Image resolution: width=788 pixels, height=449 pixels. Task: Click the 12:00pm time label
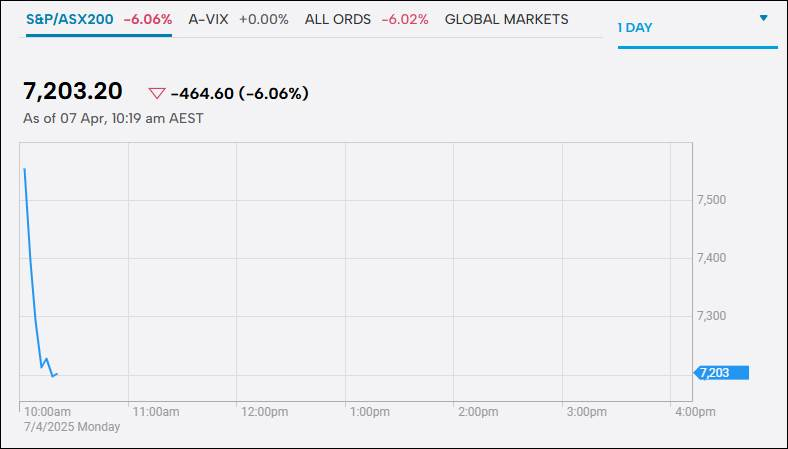pyautogui.click(x=265, y=412)
